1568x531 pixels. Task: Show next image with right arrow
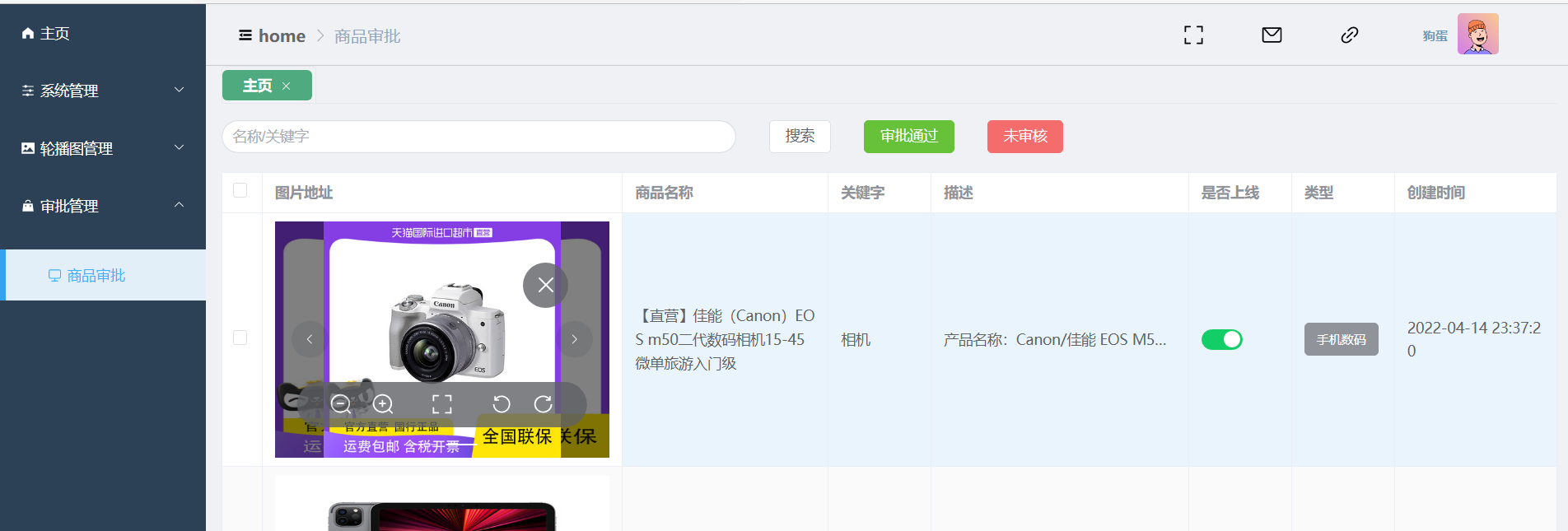tap(575, 339)
